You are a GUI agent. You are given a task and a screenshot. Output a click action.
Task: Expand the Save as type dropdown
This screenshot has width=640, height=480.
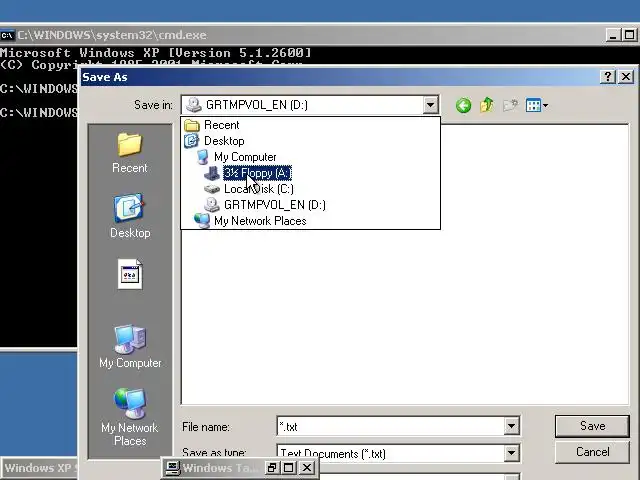511,453
